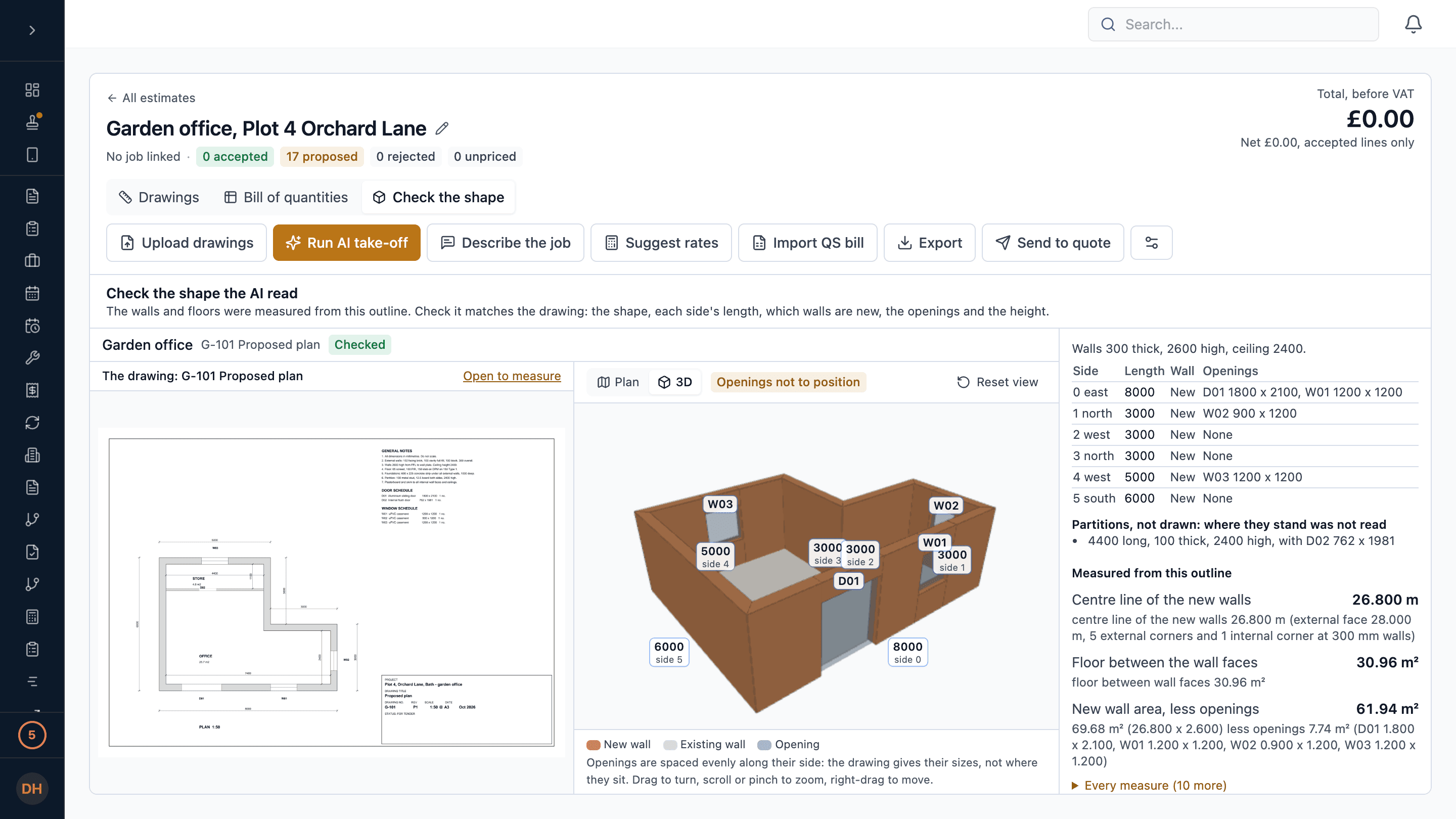Viewport: 1456px width, 819px height.
Task: Go back to All estimates
Action: (151, 98)
